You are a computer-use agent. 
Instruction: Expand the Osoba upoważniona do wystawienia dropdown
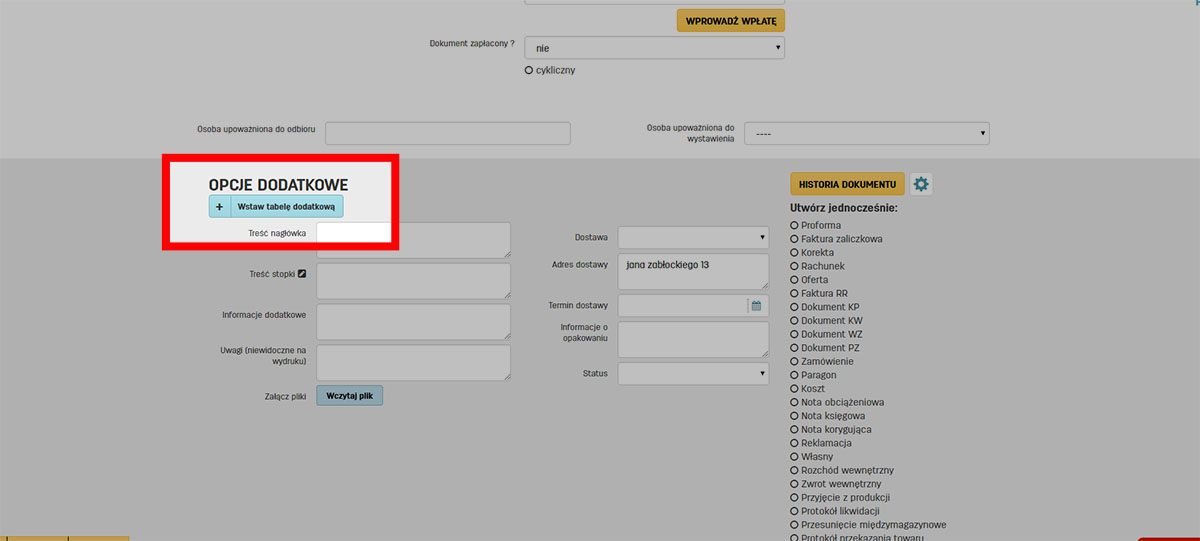pyautogui.click(x=866, y=133)
